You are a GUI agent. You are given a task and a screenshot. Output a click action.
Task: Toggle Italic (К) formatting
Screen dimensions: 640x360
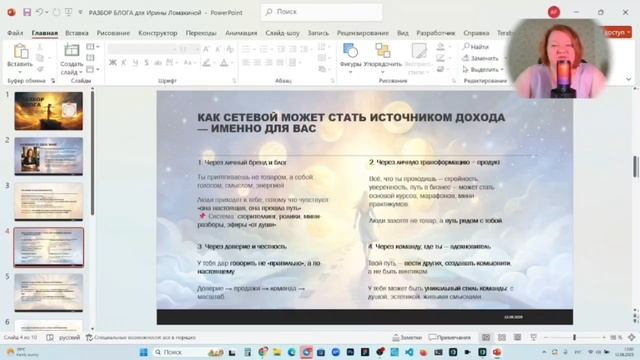(124, 62)
